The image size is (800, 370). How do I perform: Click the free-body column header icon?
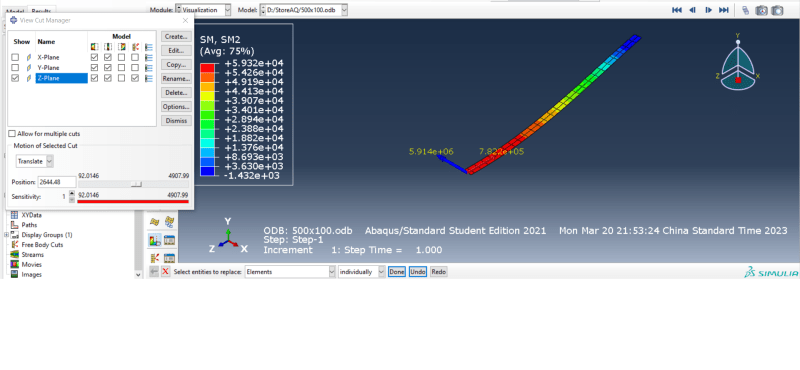tap(135, 46)
